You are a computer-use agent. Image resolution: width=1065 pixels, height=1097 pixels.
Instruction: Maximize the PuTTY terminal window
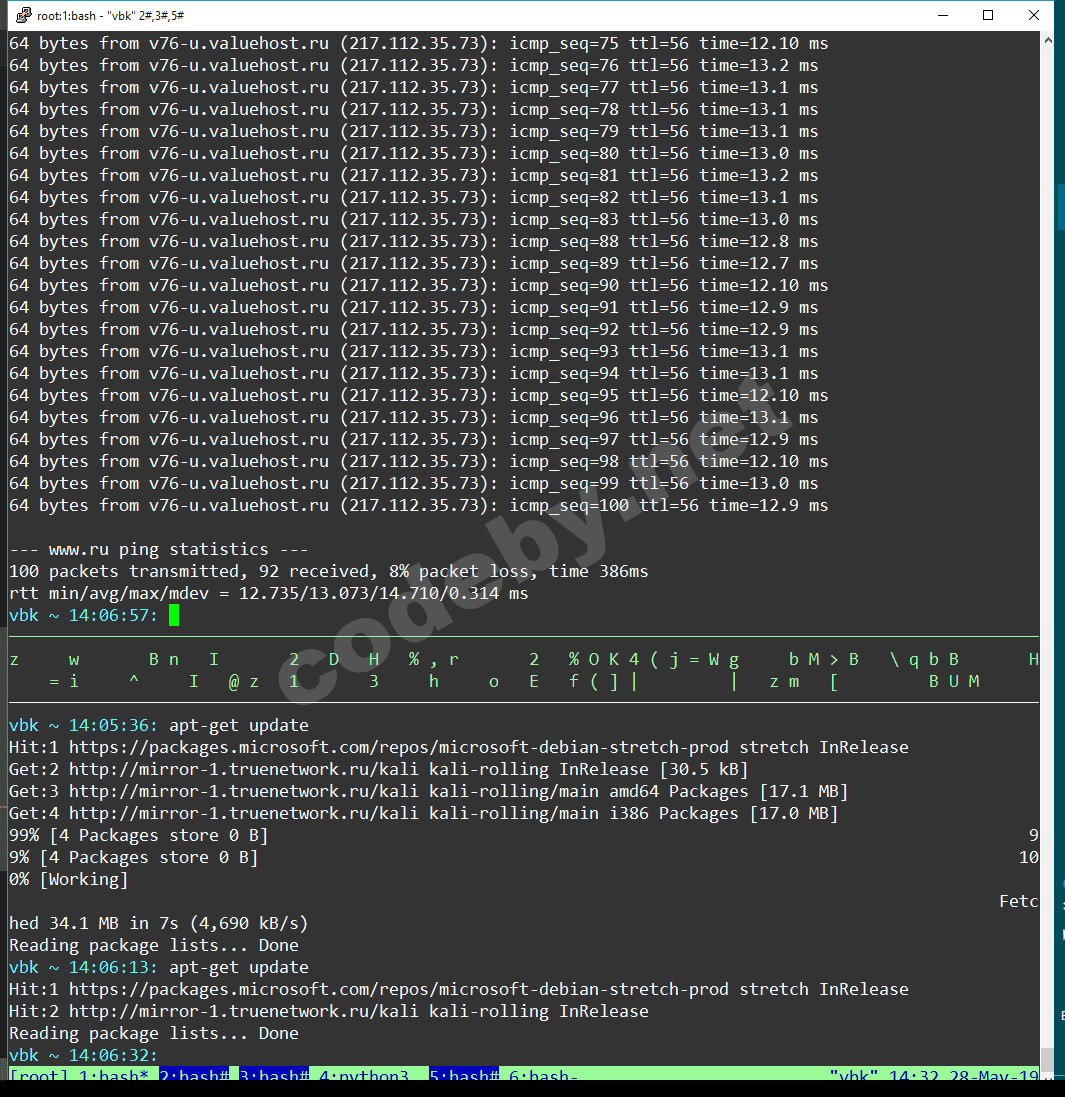(x=988, y=15)
